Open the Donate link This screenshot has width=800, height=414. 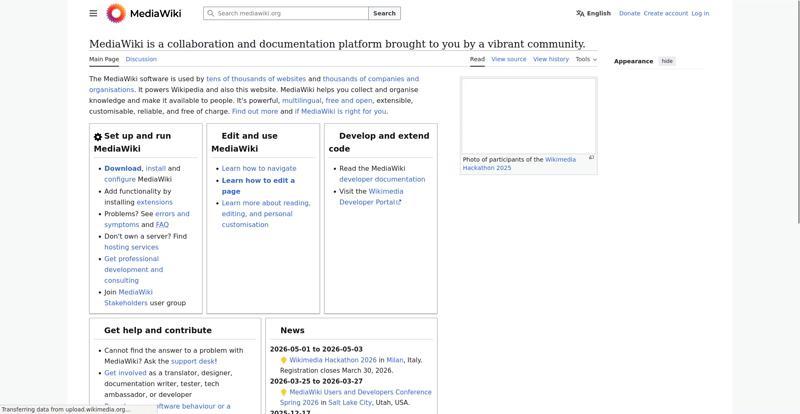(629, 13)
